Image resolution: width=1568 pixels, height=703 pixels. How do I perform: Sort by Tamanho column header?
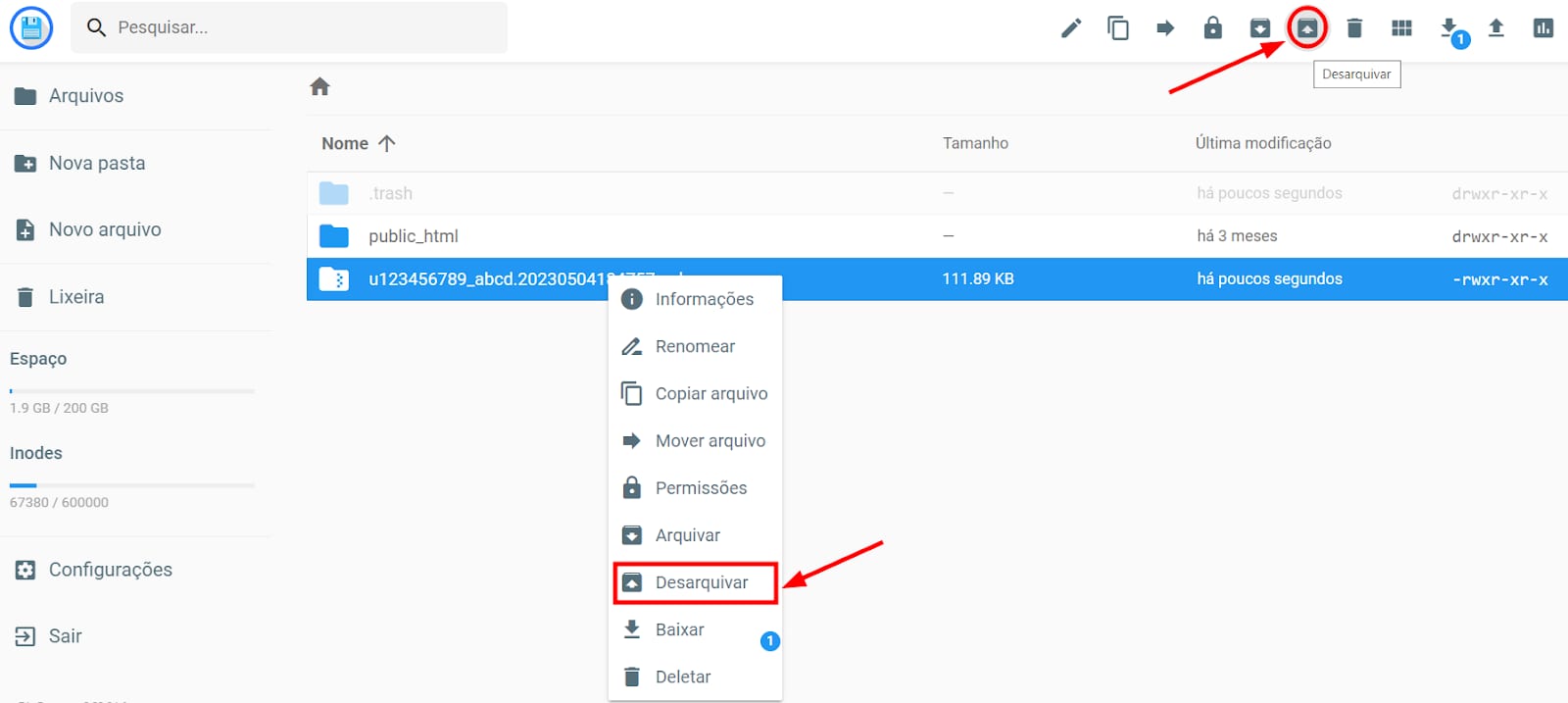point(975,143)
